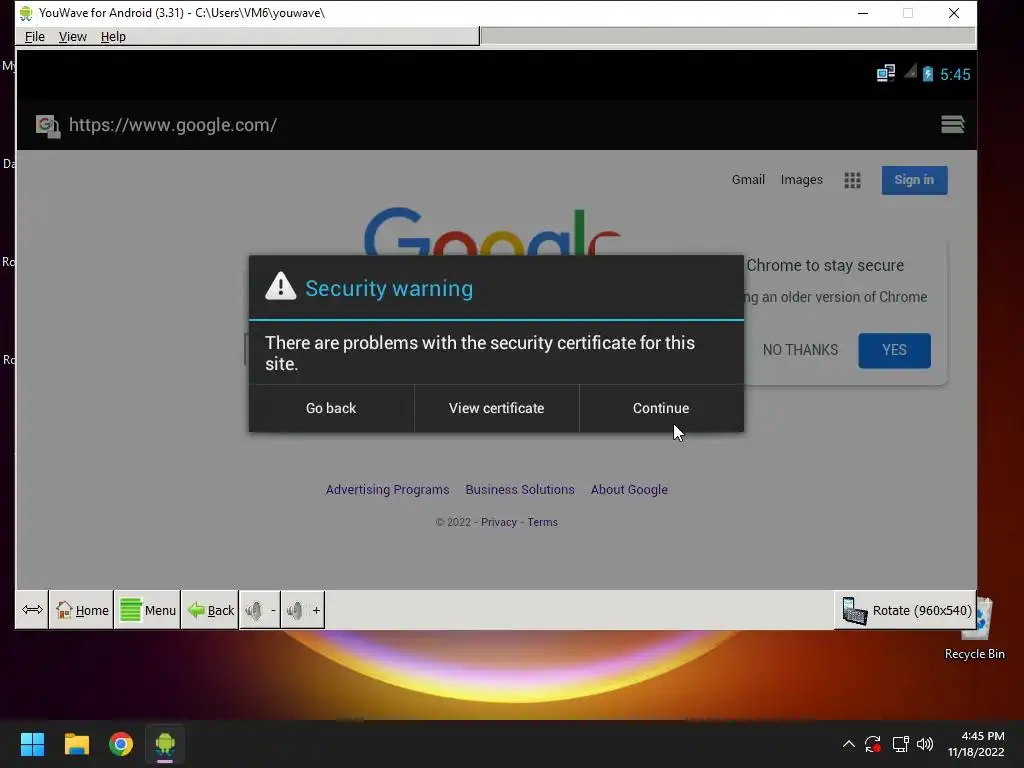This screenshot has height=768, width=1024.
Task: Open the File menu
Action: (35, 37)
